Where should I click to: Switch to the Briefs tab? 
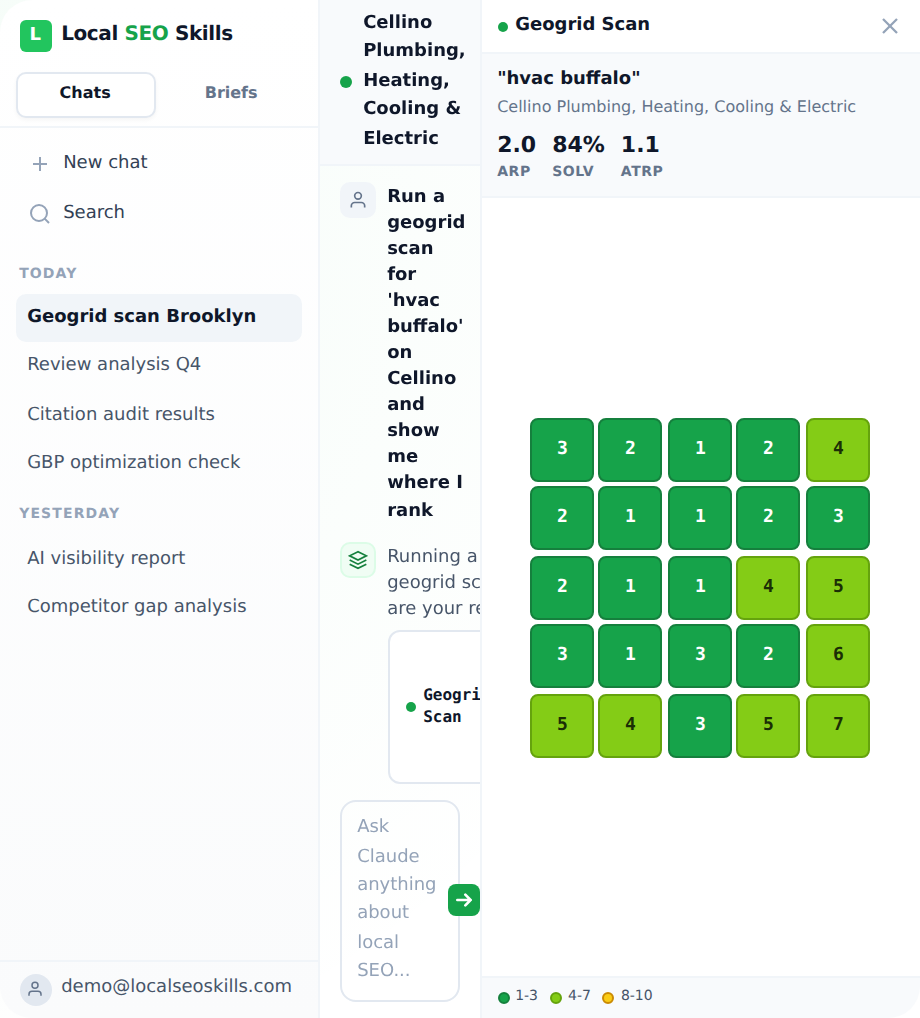[x=231, y=93]
